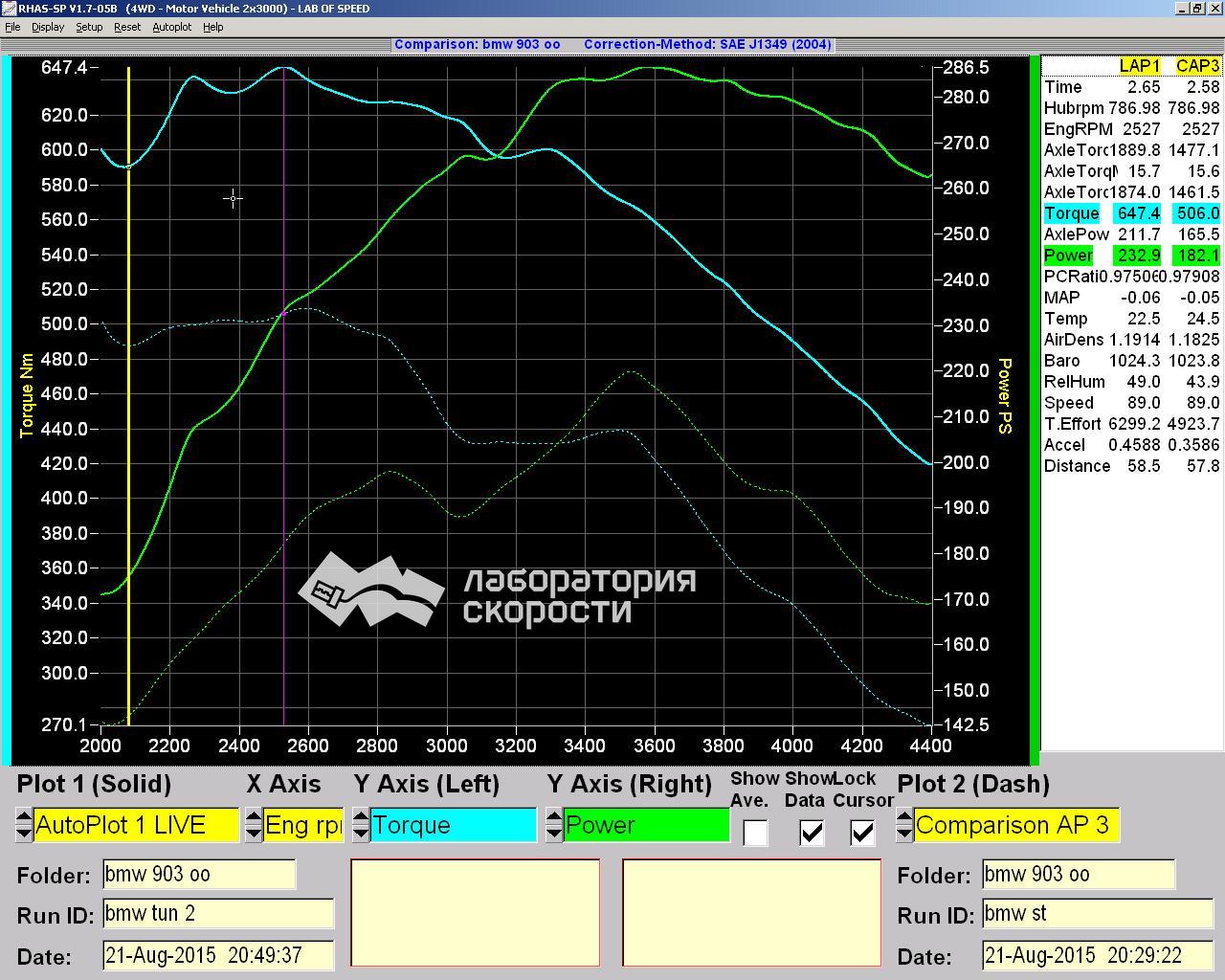Click the AutoPlot 1 LIVE plot field
1225x980 pixels.
tap(136, 825)
